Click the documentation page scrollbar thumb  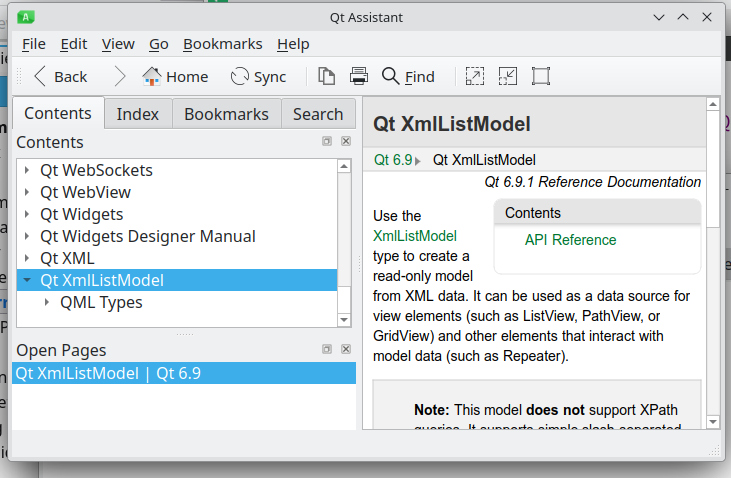coord(713,169)
